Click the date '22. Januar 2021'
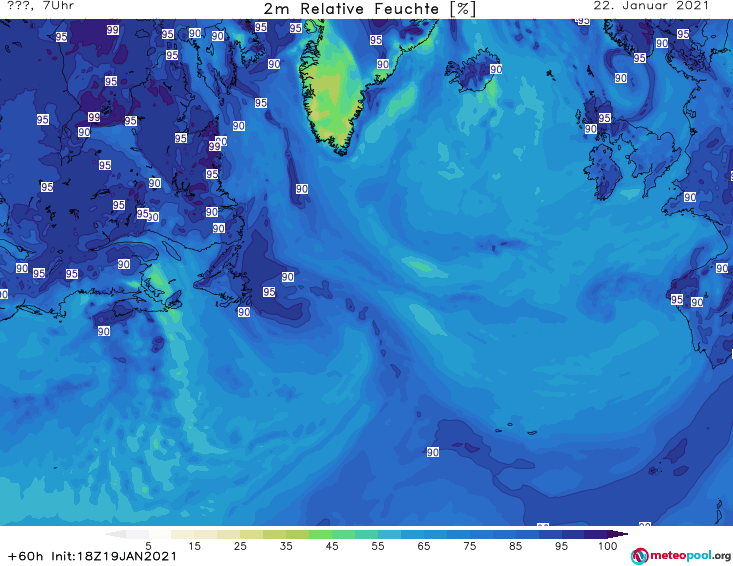 pos(651,6)
